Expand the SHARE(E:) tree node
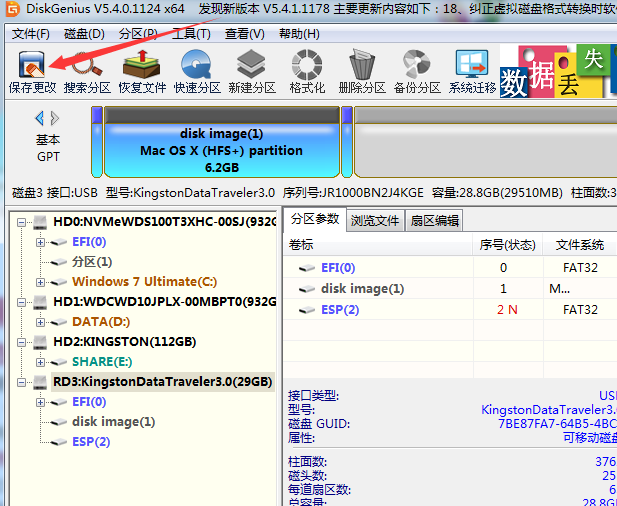Viewport: 617px width, 506px height. coord(40,362)
